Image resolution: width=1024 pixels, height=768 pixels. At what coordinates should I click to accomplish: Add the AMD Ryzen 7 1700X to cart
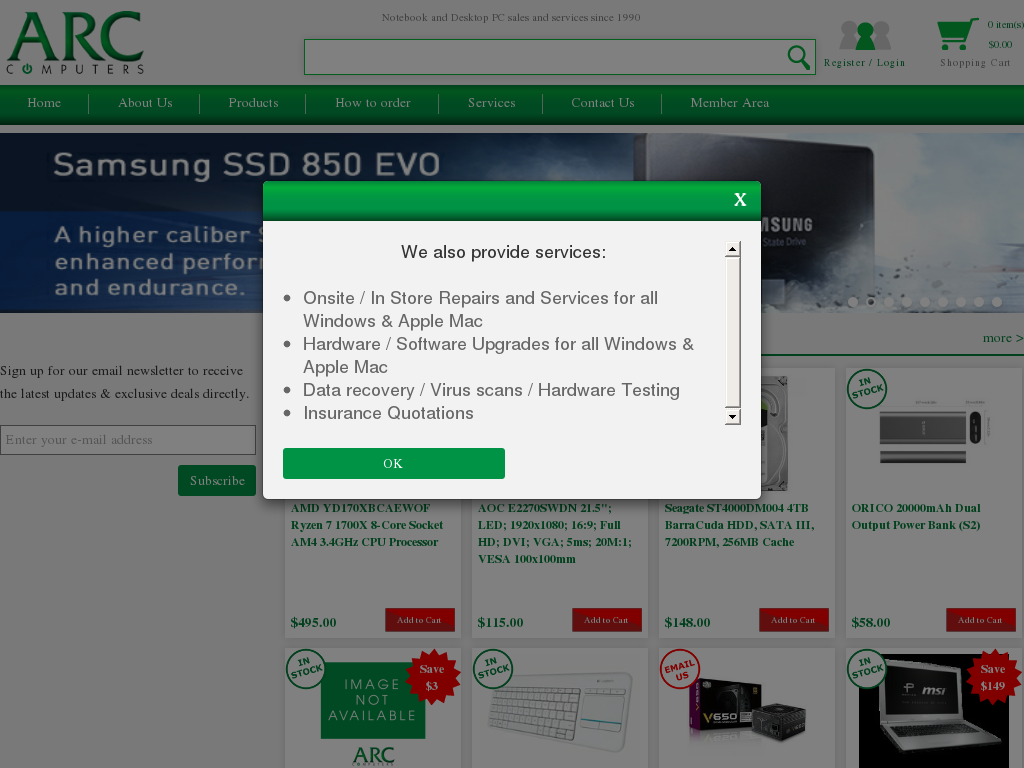click(419, 620)
